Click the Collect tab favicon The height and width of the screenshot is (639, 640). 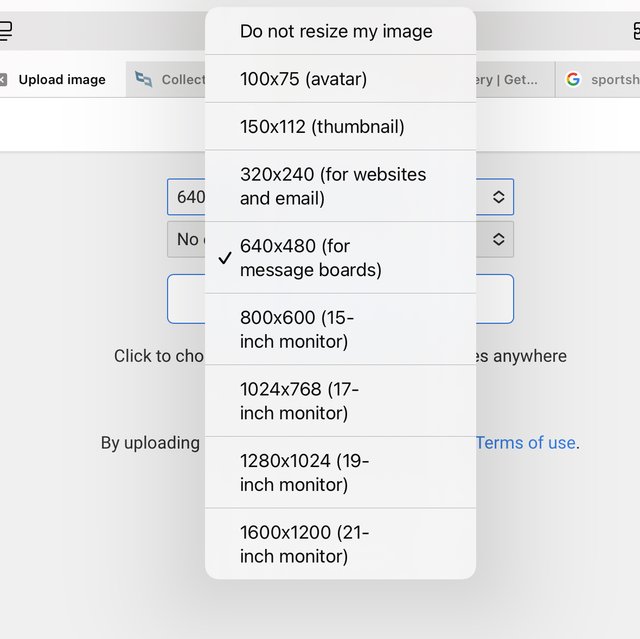point(144,80)
